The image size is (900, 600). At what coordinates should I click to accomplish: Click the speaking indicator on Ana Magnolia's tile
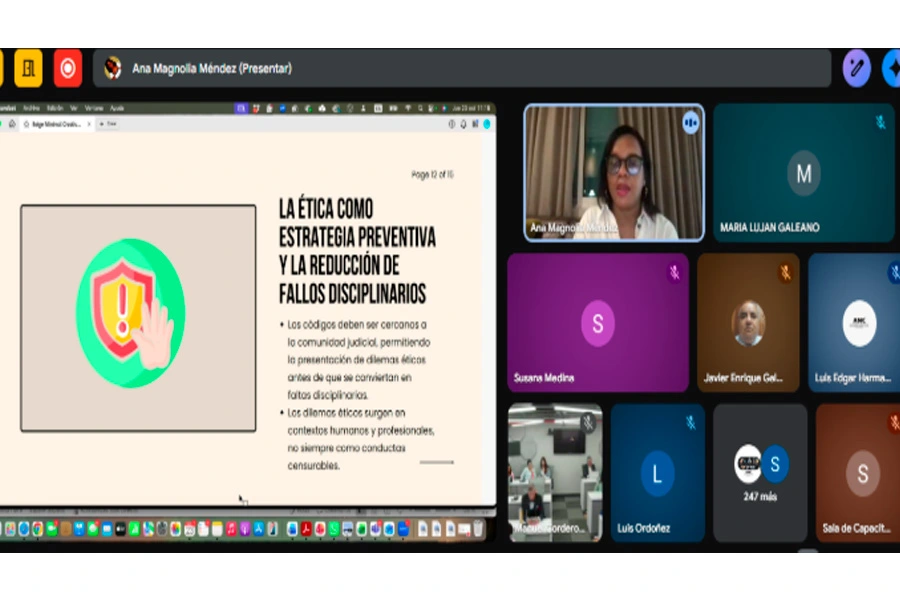(690, 122)
